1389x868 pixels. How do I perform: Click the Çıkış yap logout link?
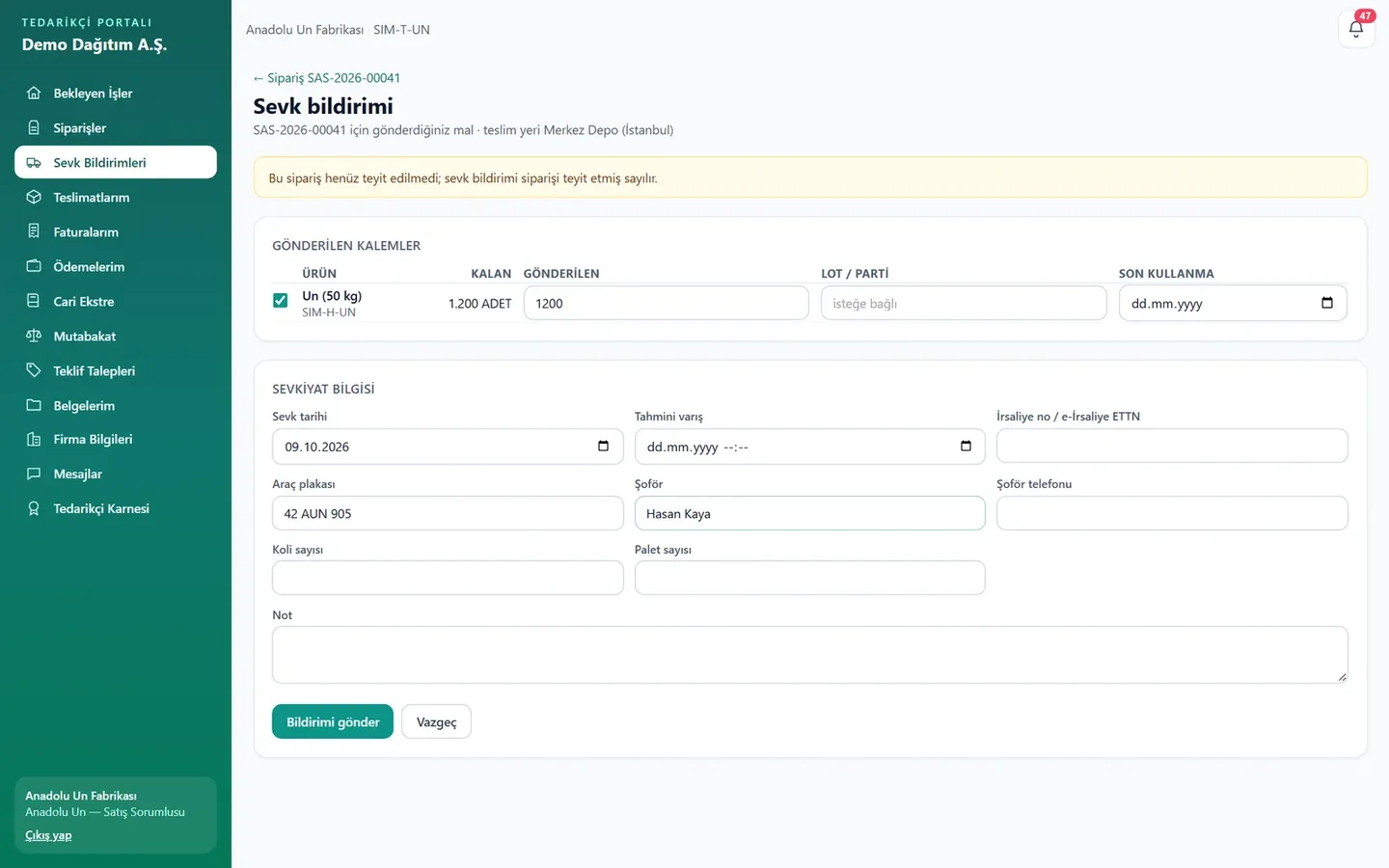tap(48, 835)
